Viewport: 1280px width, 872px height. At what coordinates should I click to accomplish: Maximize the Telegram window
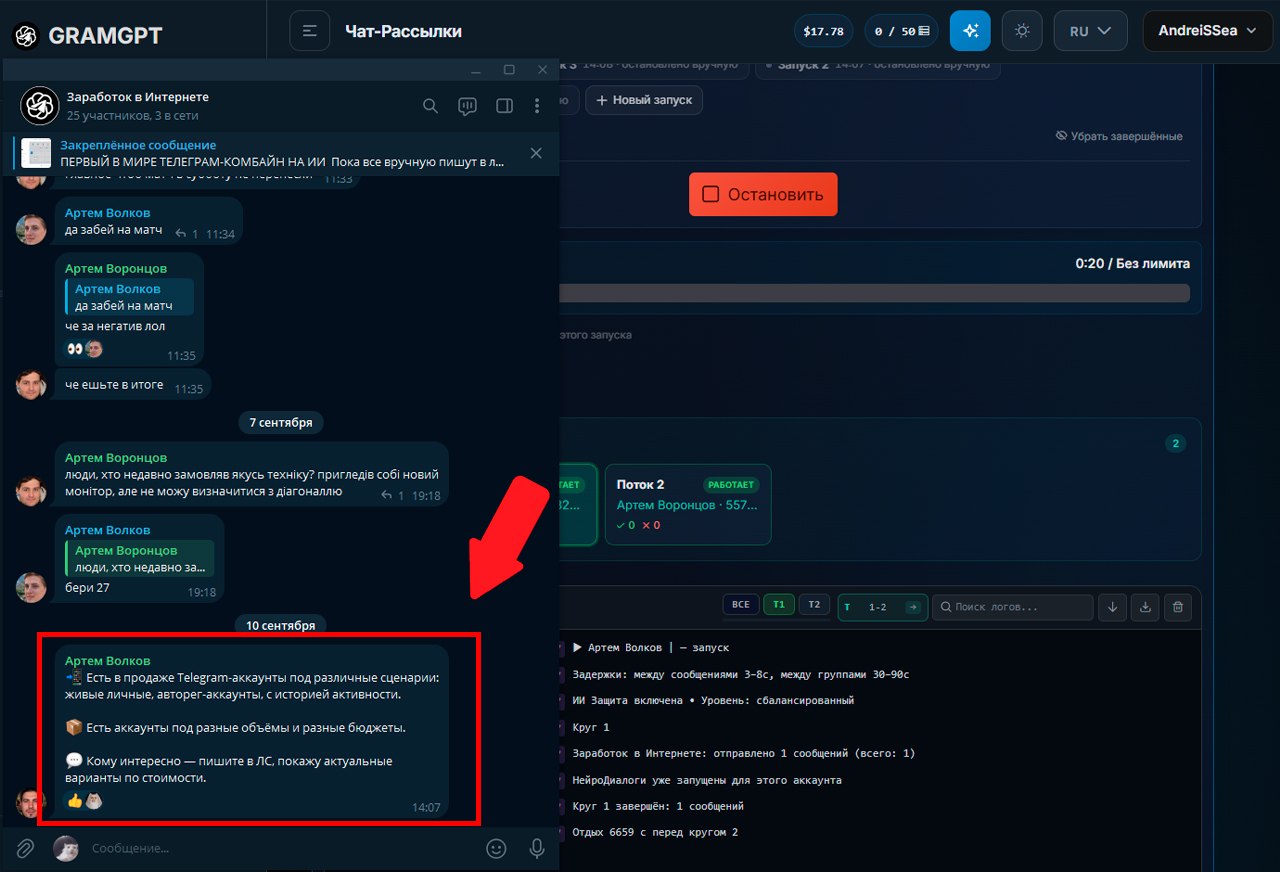(x=509, y=70)
